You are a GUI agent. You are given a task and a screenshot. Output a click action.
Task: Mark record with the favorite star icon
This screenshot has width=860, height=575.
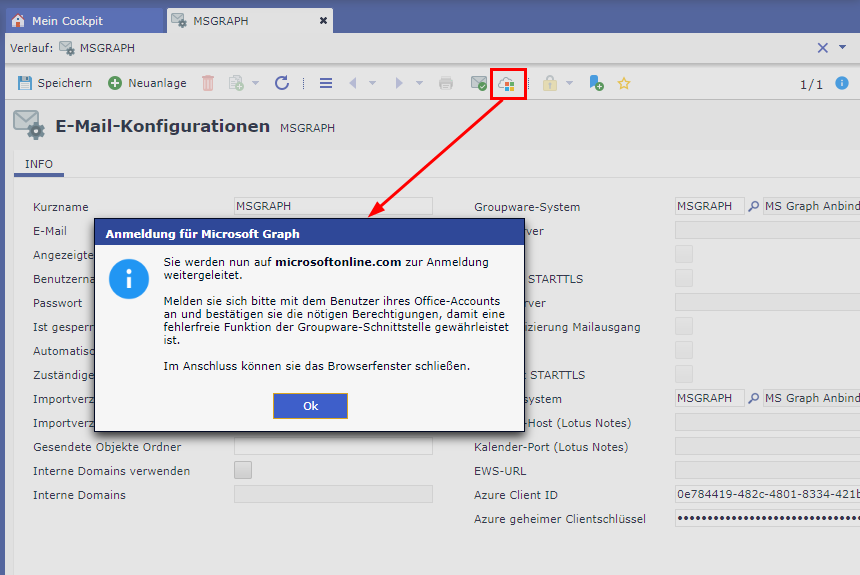[x=624, y=83]
